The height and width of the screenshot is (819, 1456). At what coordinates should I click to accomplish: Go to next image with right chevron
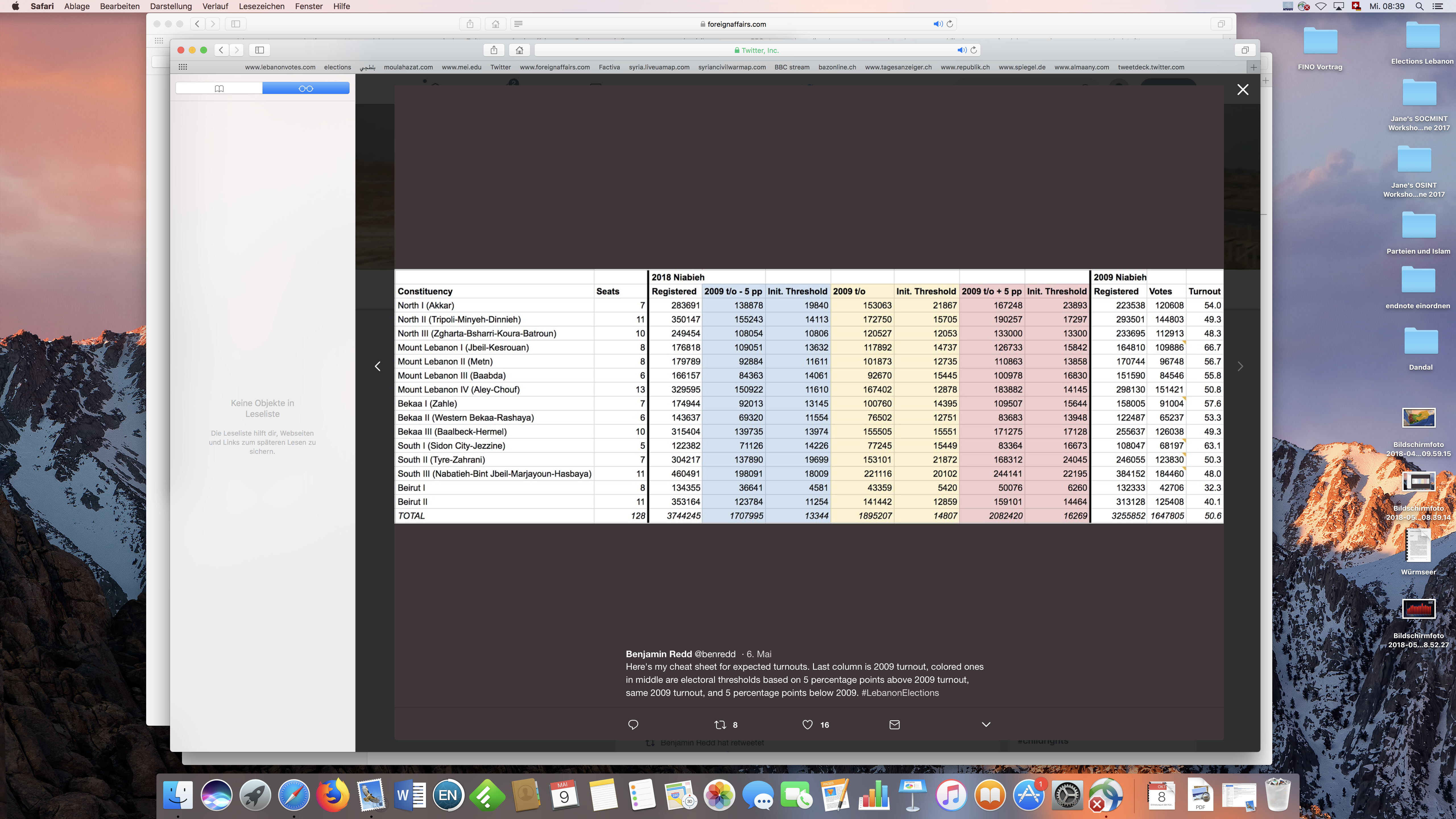tap(1240, 366)
